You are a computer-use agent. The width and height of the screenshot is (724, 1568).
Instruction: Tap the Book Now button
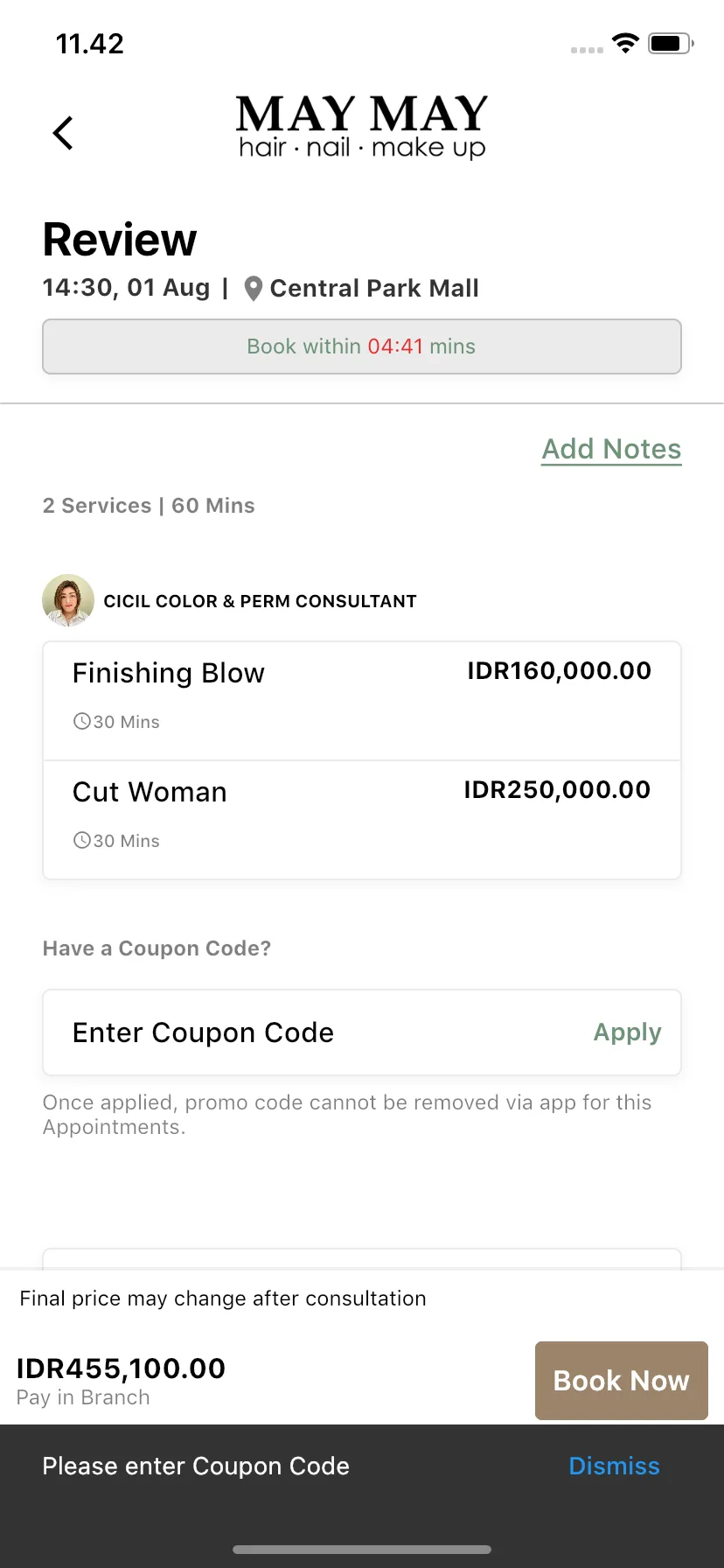[622, 1381]
